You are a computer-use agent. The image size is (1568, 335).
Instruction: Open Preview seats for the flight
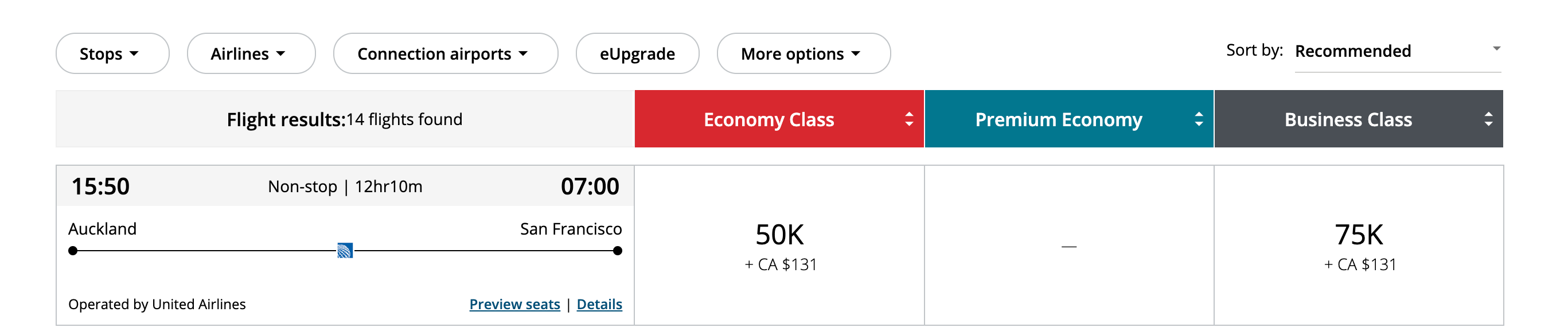coord(514,304)
